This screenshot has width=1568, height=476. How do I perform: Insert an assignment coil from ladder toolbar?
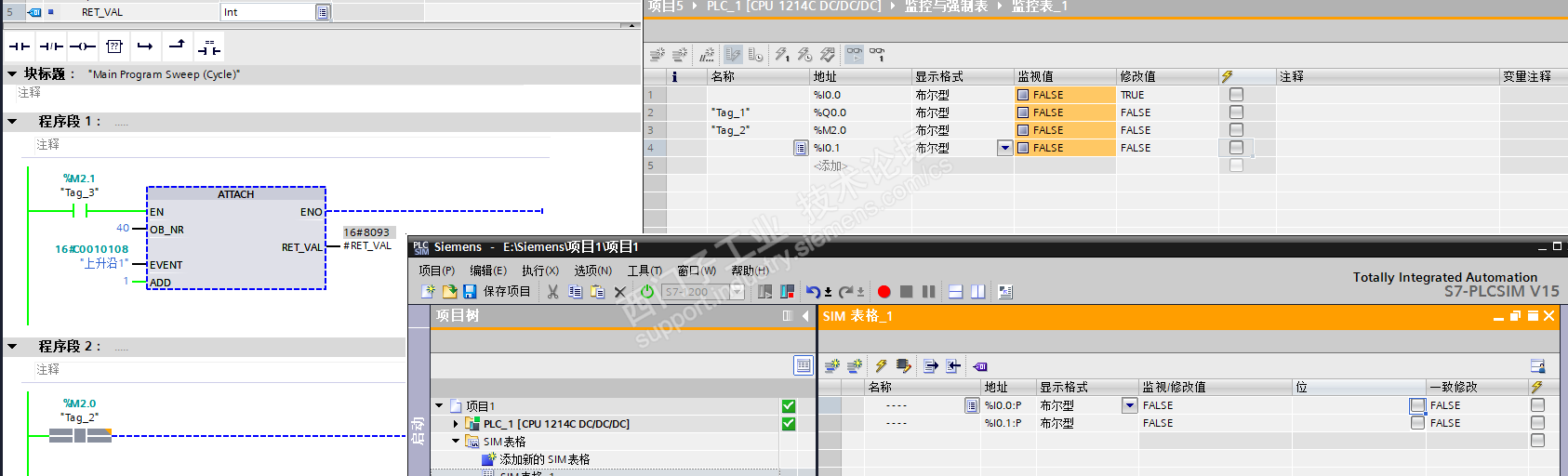(x=83, y=46)
